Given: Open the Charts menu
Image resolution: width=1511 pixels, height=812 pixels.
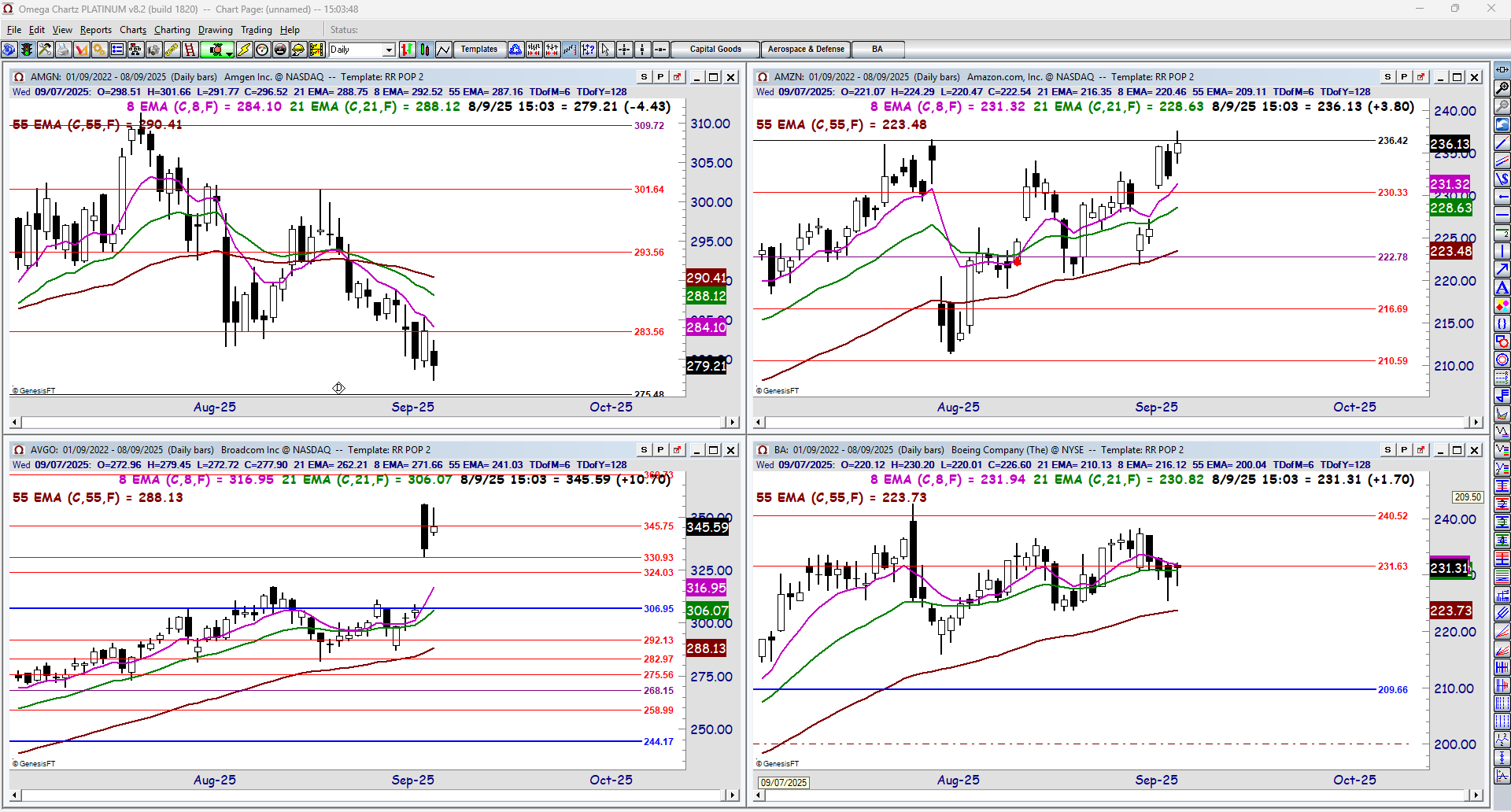Looking at the screenshot, I should coord(133,30).
